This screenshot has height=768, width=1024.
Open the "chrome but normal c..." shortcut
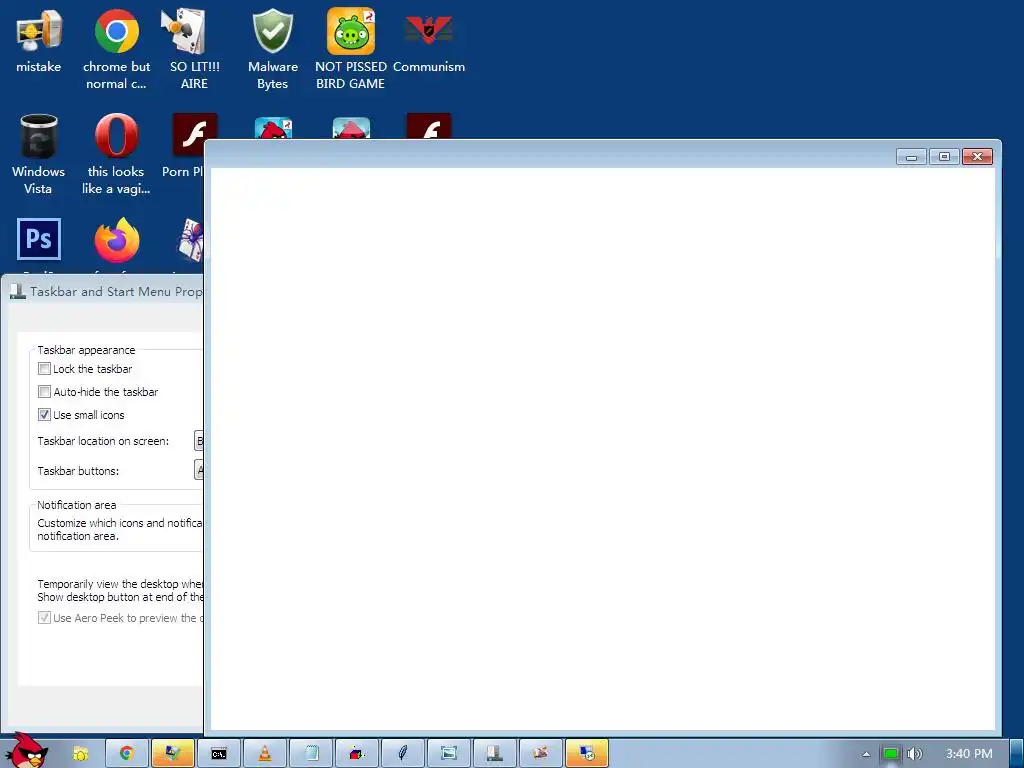coord(116,49)
